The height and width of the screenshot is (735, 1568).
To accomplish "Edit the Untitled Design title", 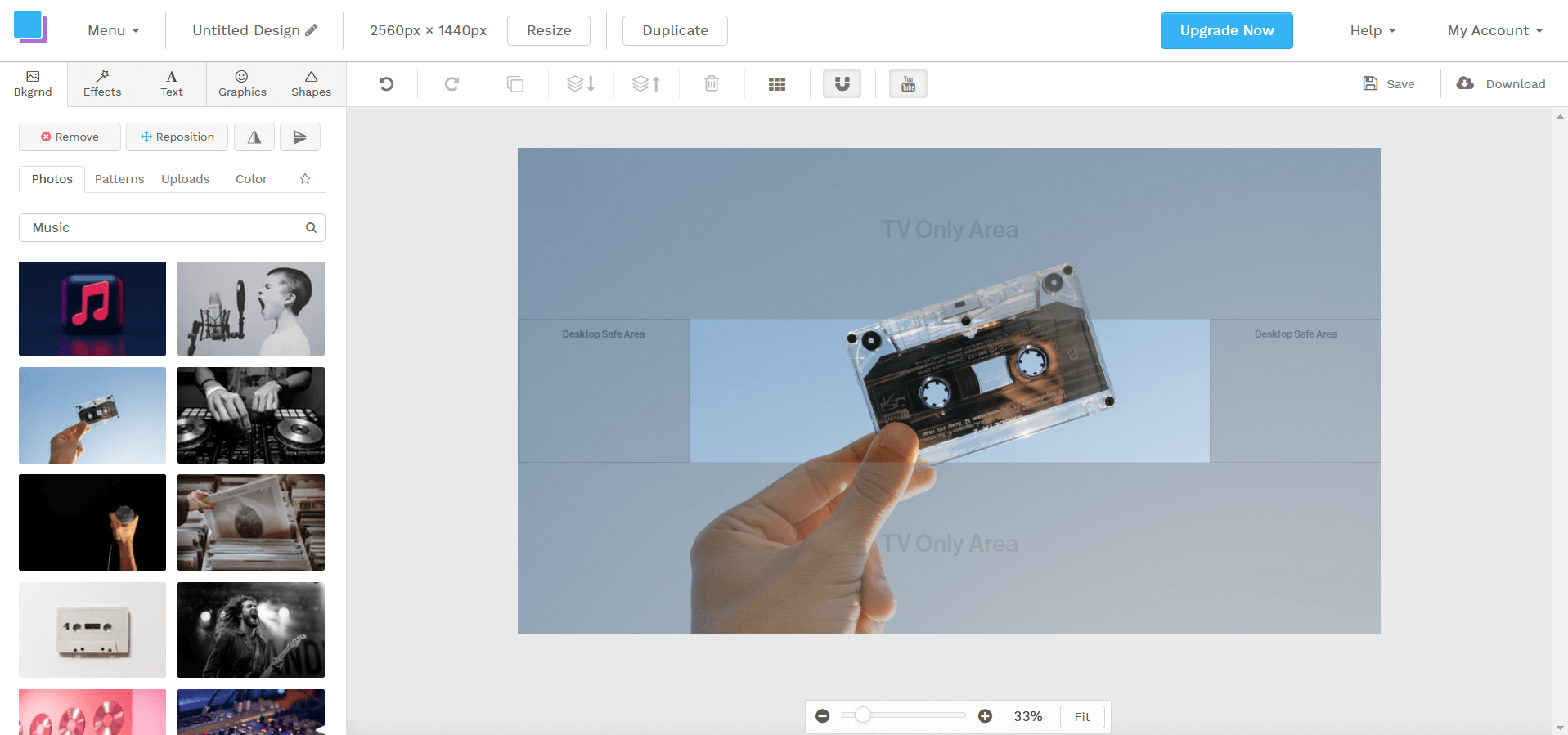I will coord(254,30).
